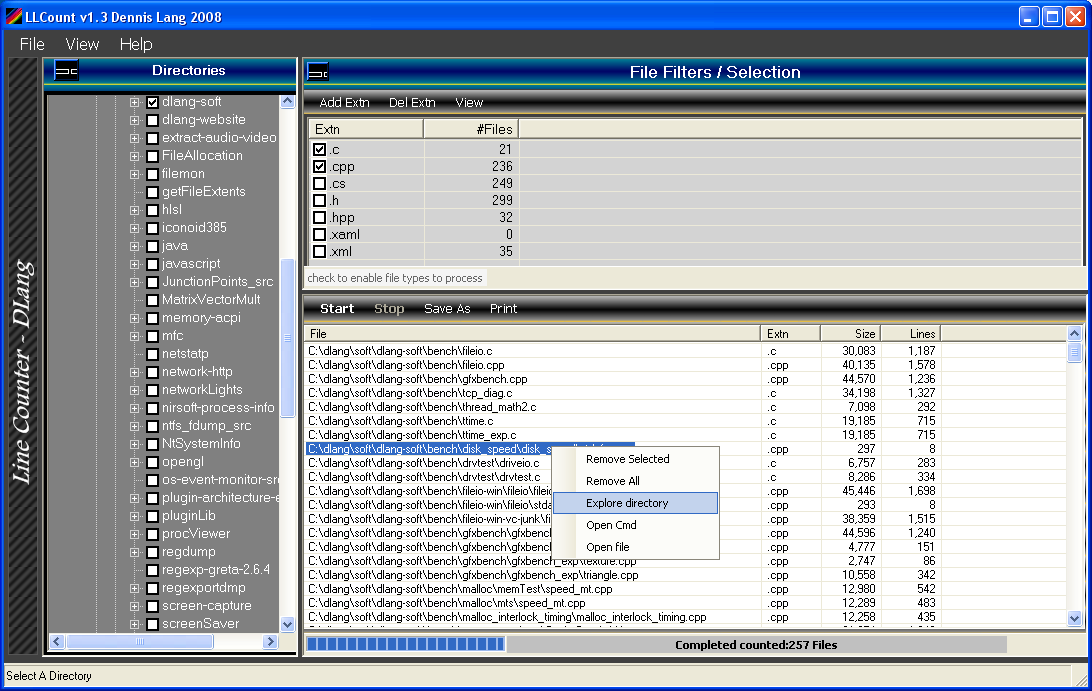Expand the java tree node

[x=134, y=246]
